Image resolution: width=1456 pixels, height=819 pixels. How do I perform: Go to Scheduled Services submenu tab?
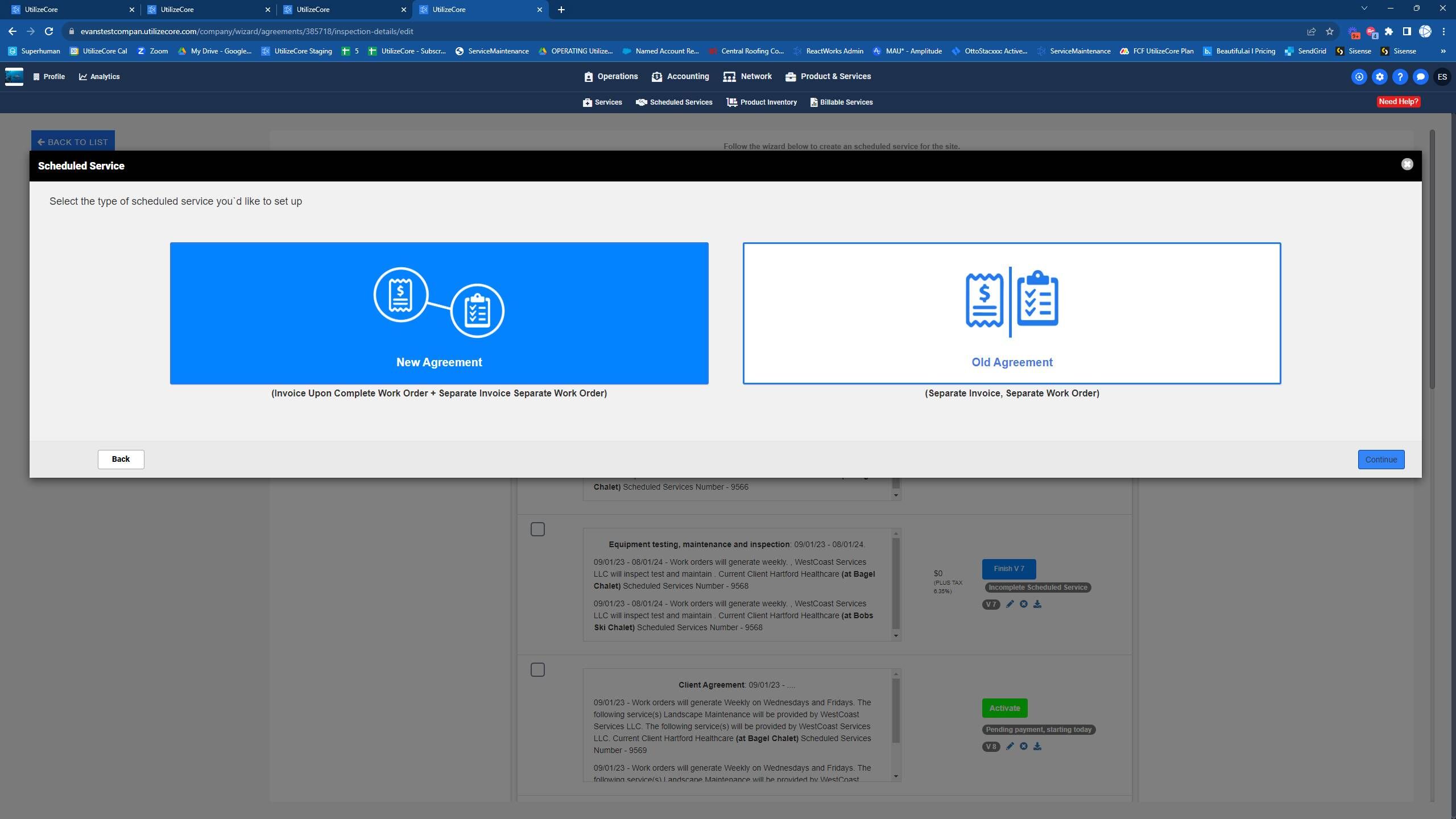pyautogui.click(x=674, y=102)
